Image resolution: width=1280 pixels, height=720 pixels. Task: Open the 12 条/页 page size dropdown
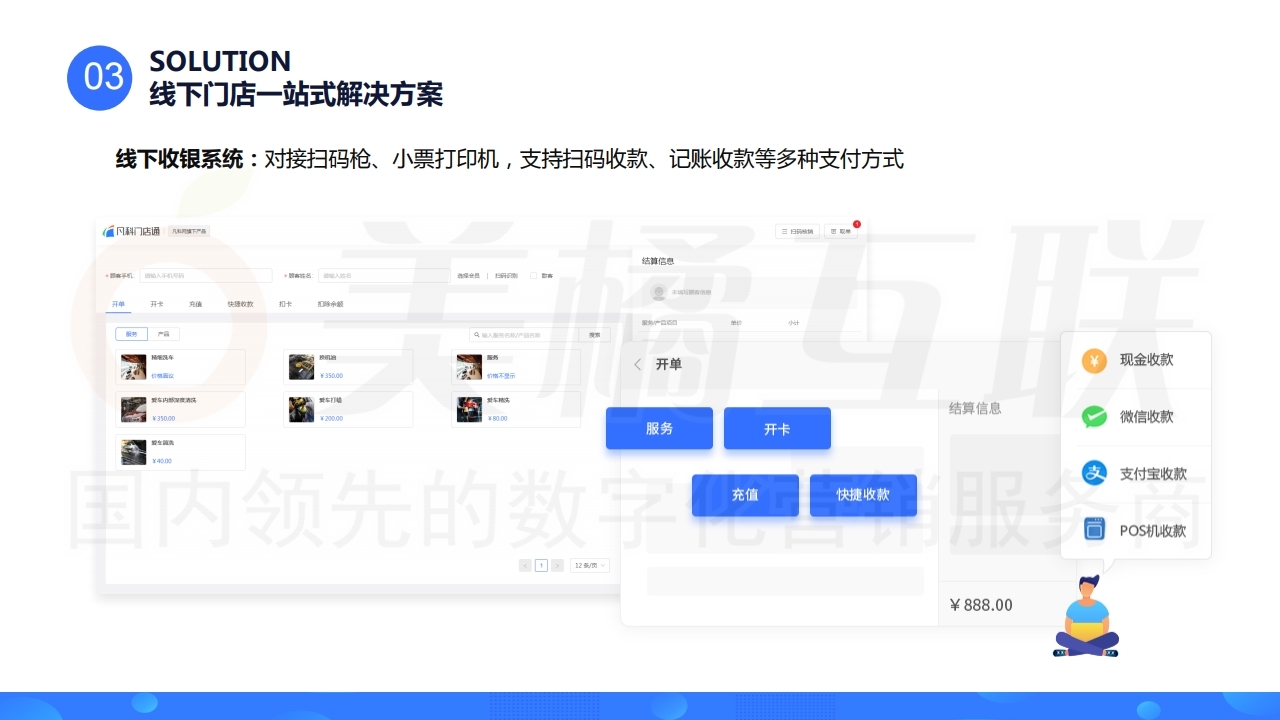[590, 565]
